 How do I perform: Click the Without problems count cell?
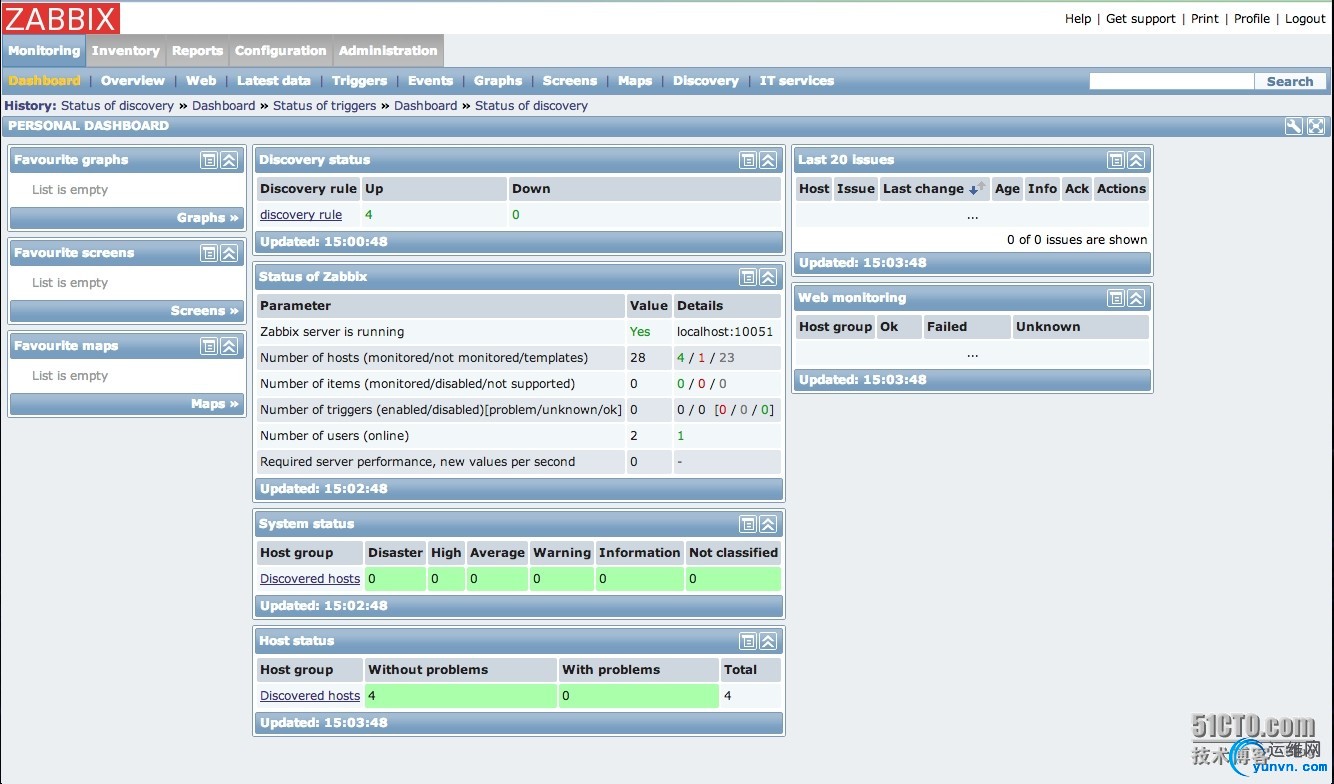click(460, 696)
